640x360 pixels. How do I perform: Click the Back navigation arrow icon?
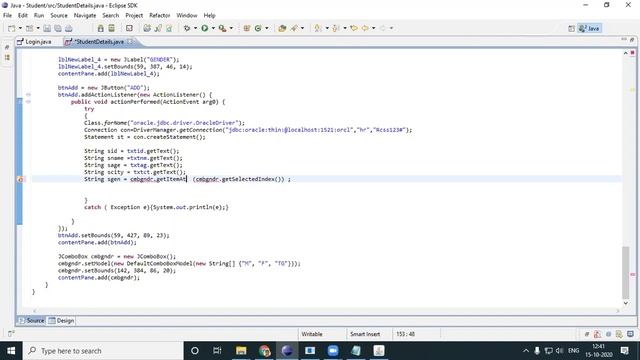(365, 28)
